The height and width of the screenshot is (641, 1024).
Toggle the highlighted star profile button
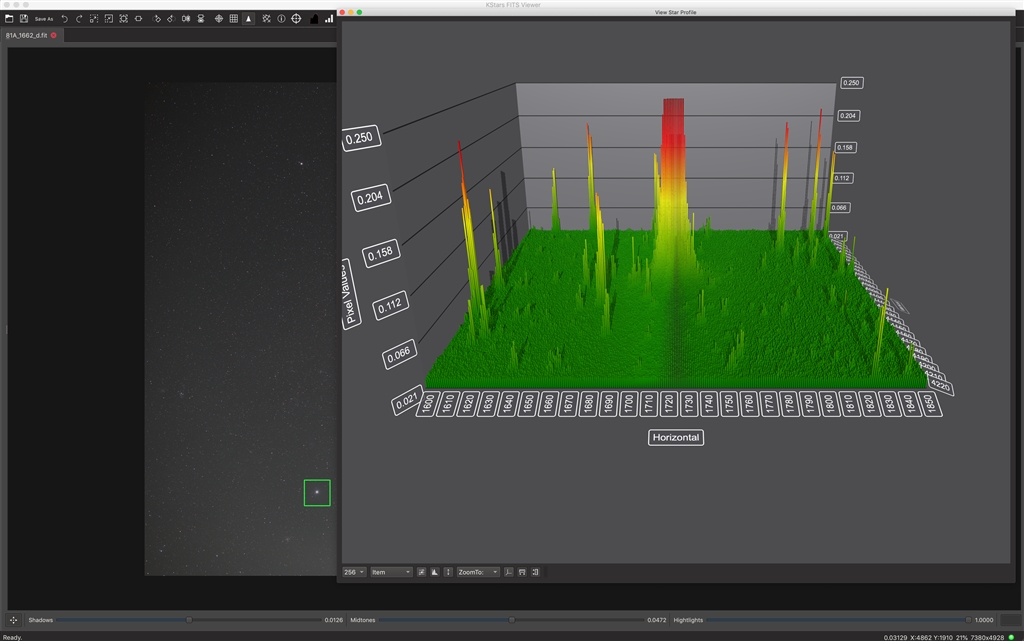249,19
